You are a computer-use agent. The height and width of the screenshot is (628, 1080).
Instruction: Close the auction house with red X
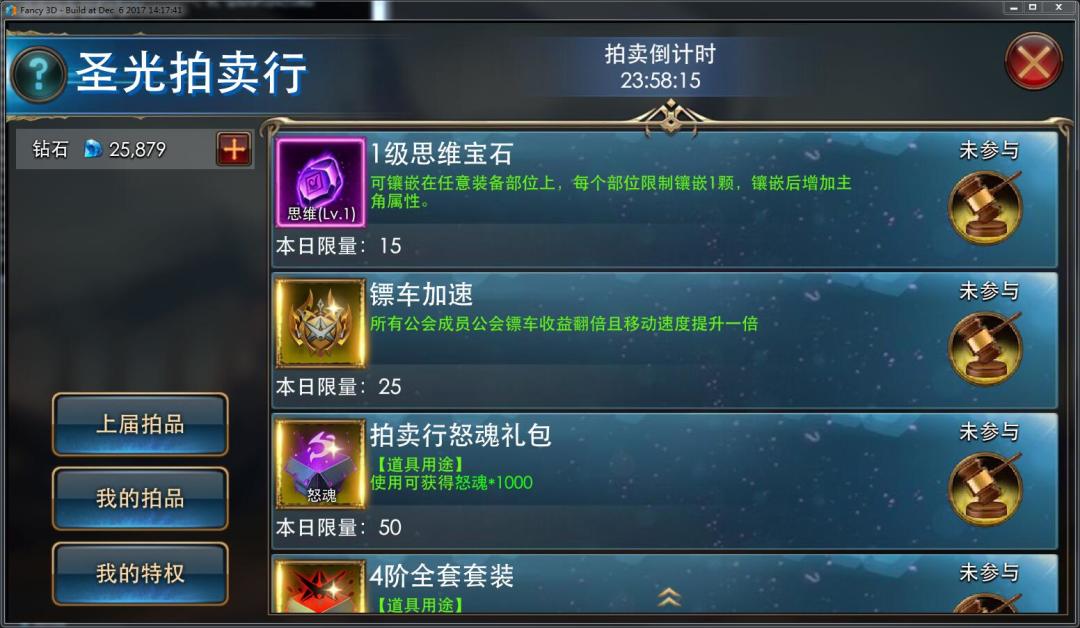[x=1033, y=61]
